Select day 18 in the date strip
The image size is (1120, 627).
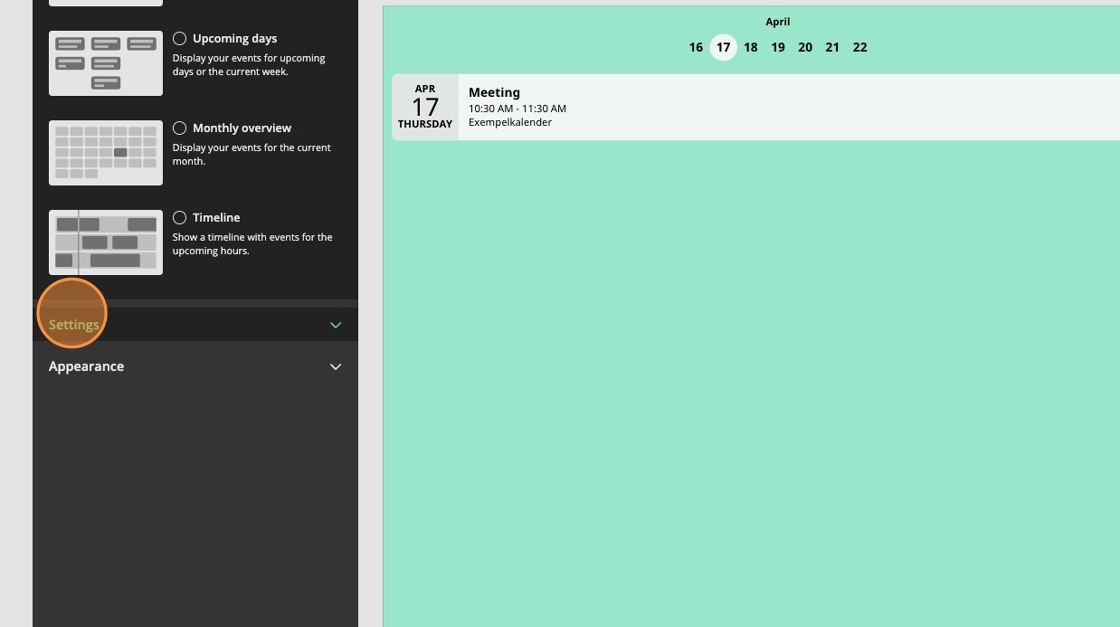coord(750,47)
